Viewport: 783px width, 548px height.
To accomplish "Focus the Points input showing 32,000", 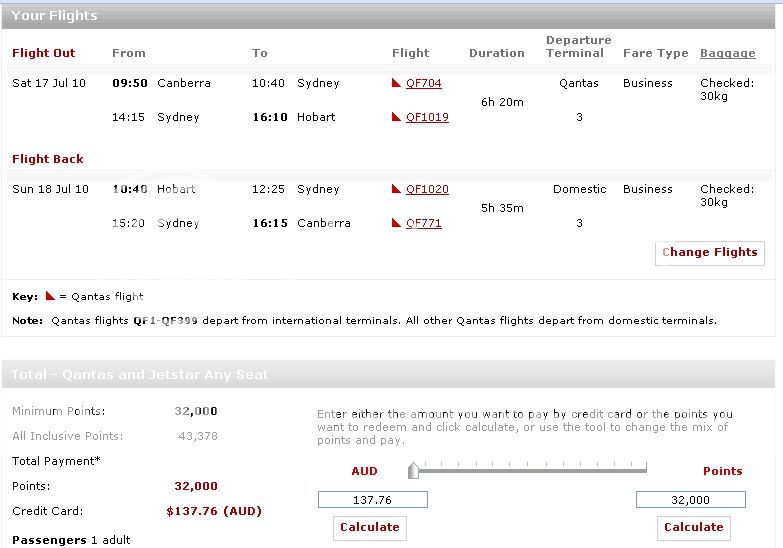I will (690, 500).
